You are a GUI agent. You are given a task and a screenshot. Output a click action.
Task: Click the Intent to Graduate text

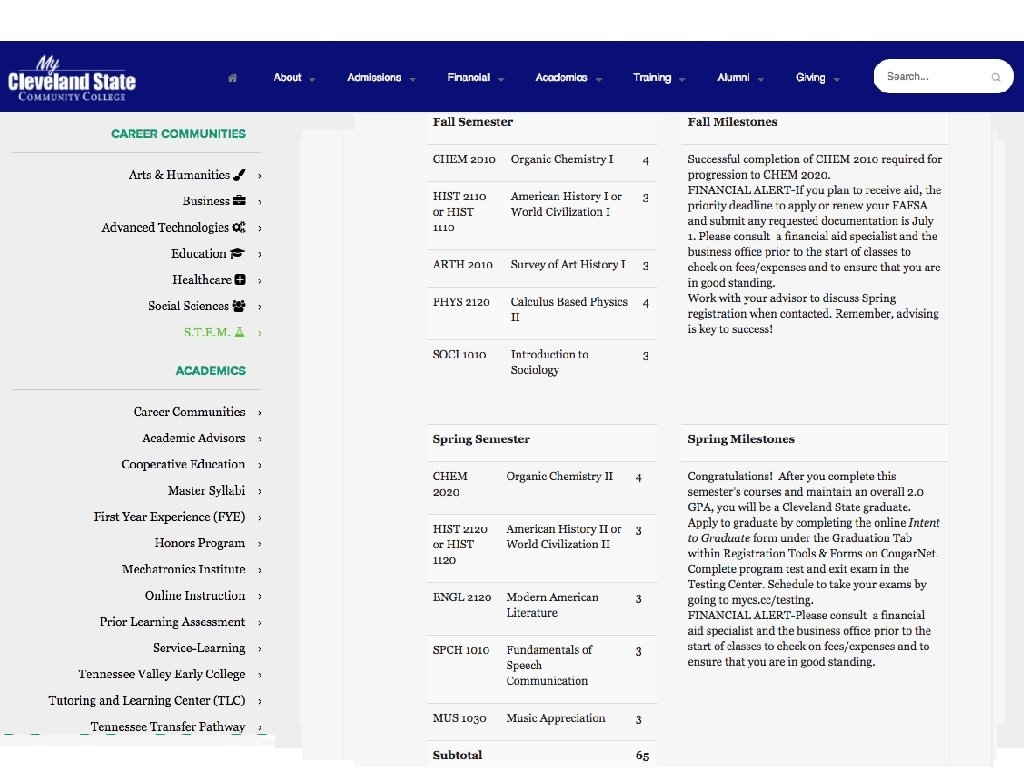coord(813,530)
